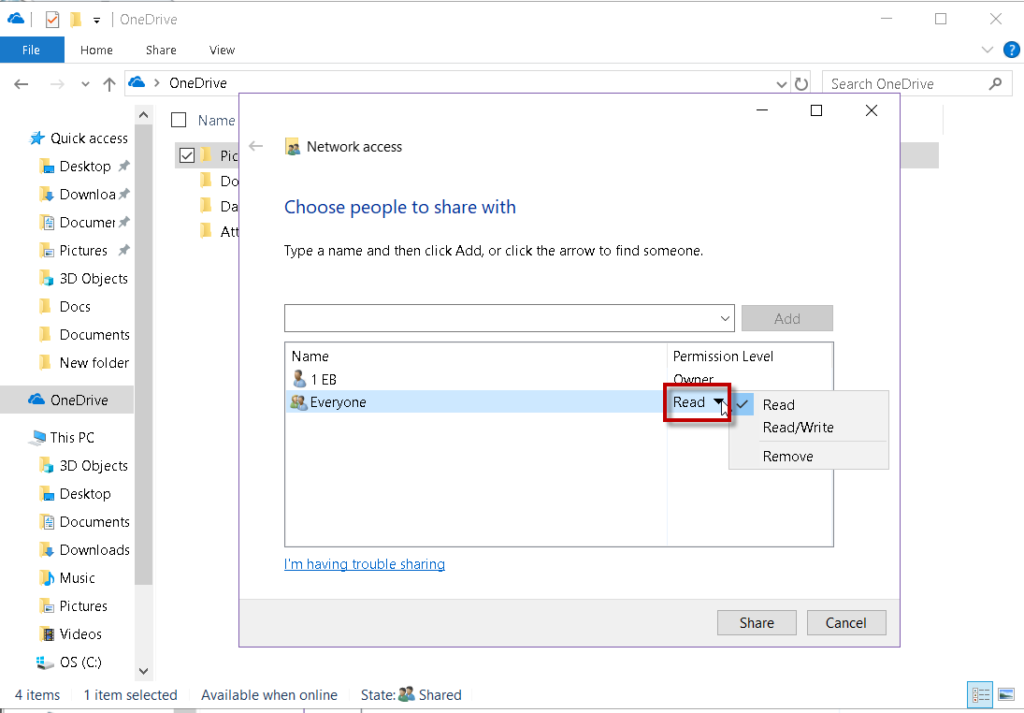Switch to large icons view in the status bar
1024x713 pixels.
point(1007,695)
